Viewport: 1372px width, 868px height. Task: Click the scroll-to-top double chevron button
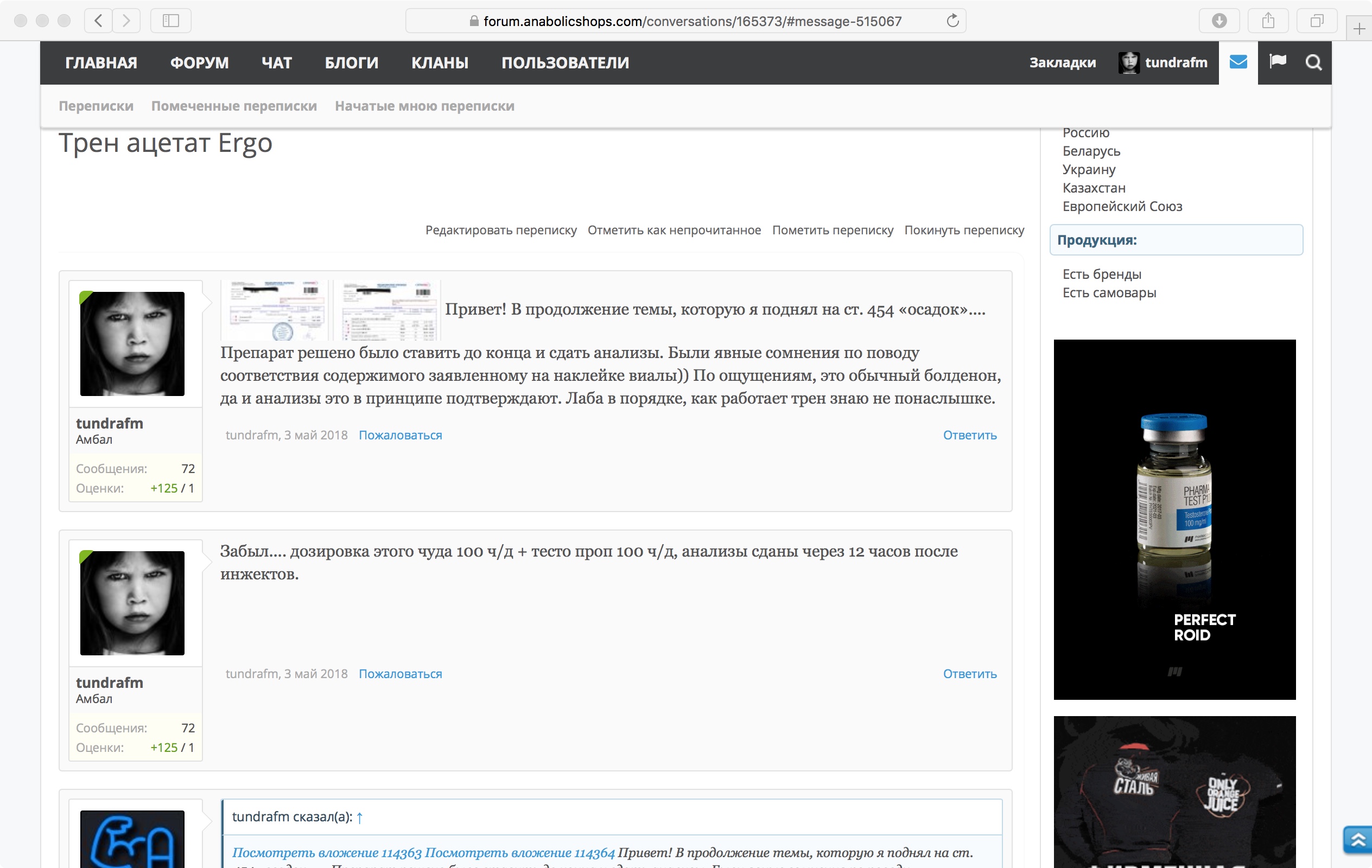pos(1358,839)
